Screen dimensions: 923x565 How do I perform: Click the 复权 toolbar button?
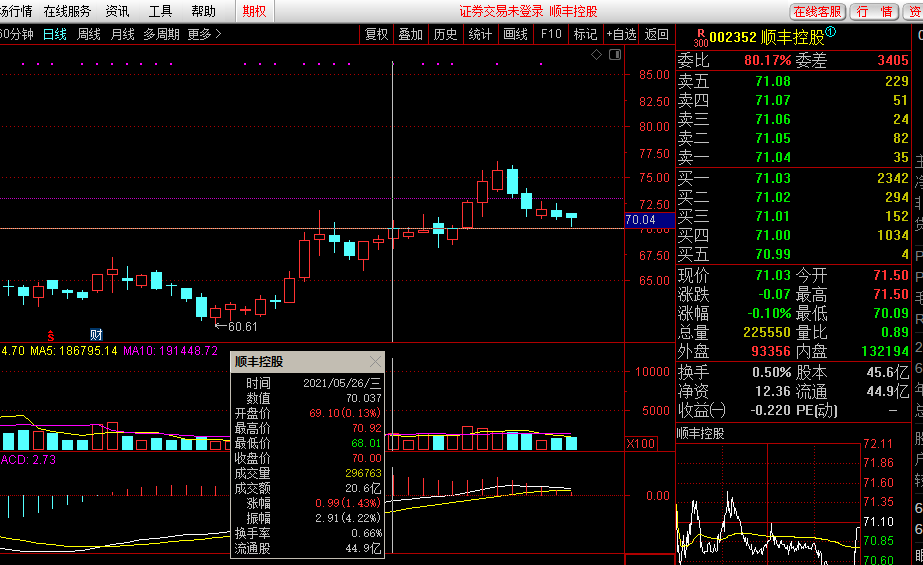click(x=377, y=35)
